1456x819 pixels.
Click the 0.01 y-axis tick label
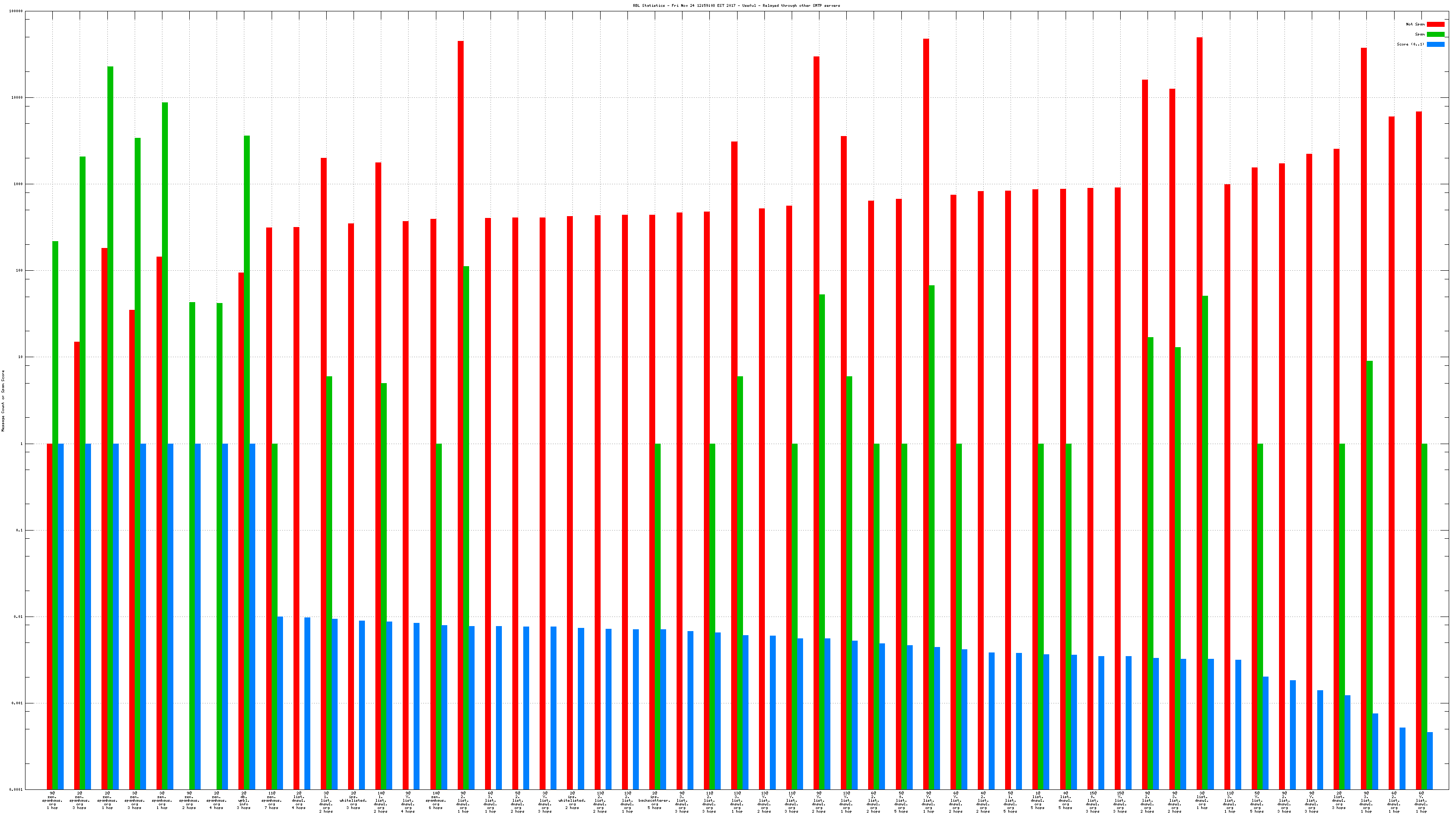click(19, 617)
